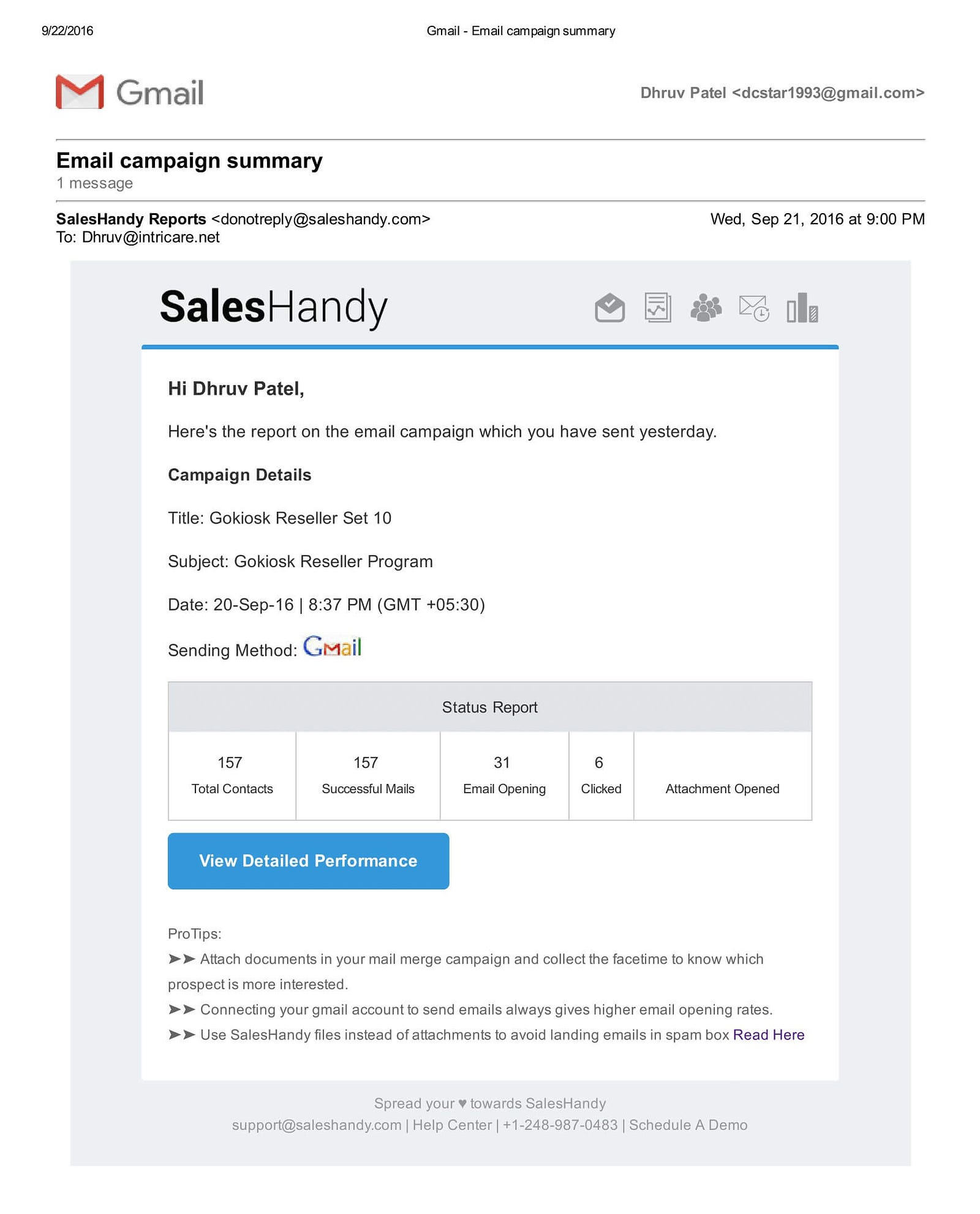The width and height of the screenshot is (980, 1214).
Task: Click the Email Opening count cell
Action: [503, 775]
